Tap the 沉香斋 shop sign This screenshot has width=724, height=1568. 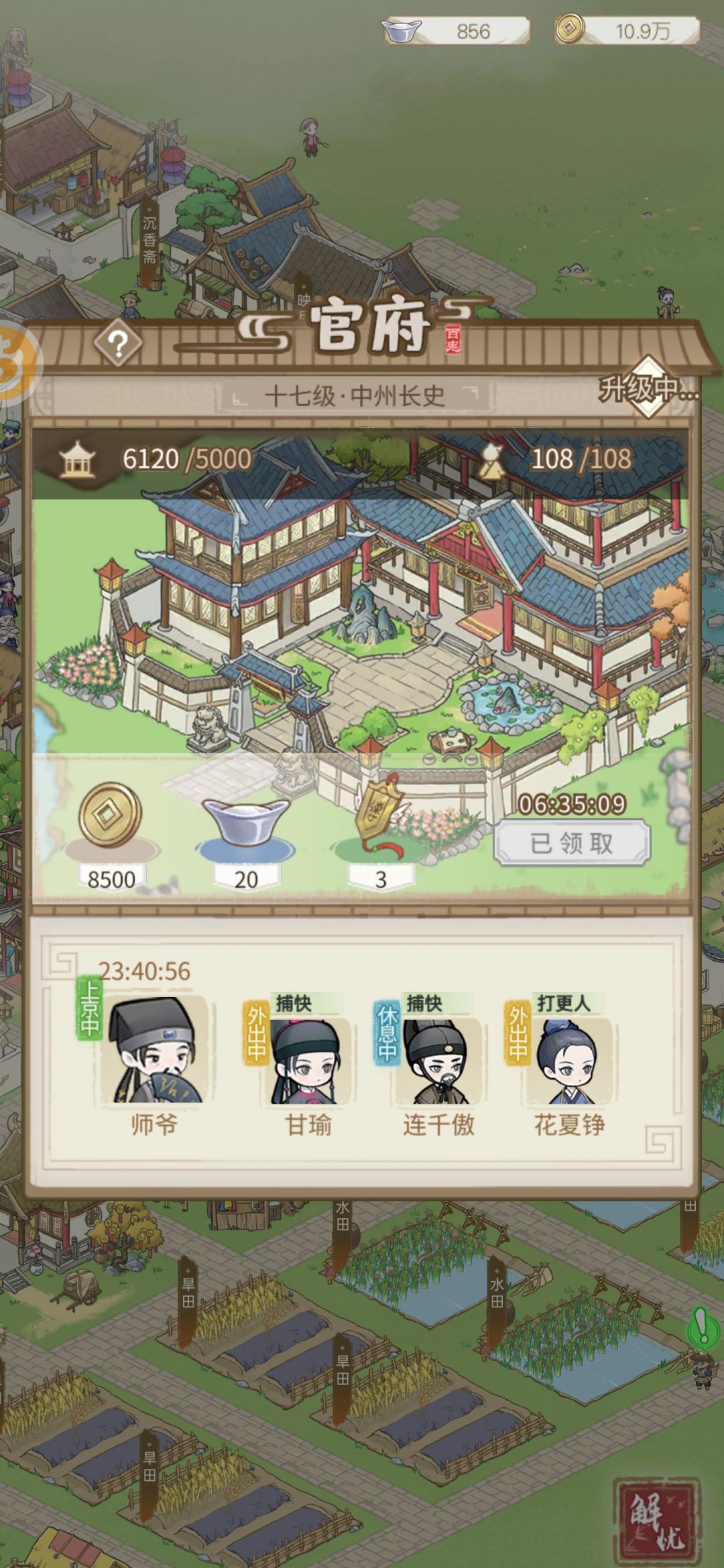149,239
